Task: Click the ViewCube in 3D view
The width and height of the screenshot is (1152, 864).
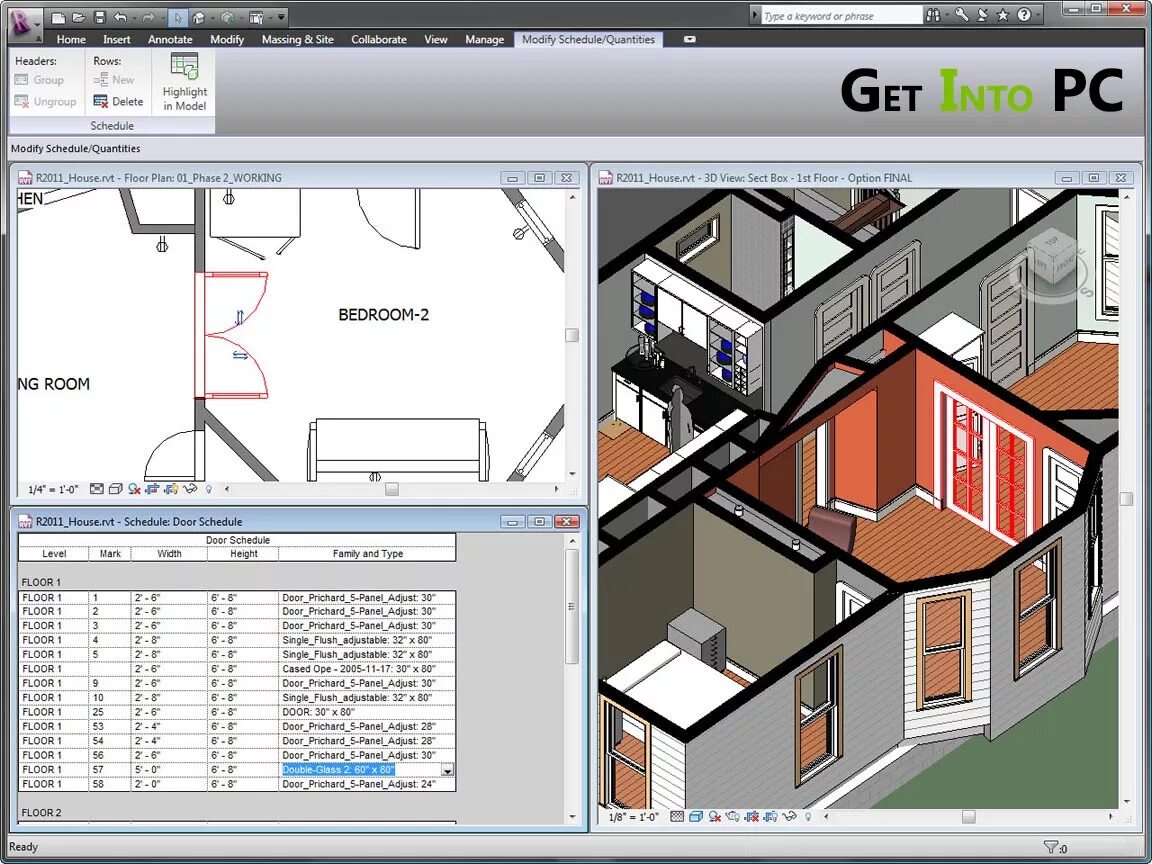Action: (1052, 256)
